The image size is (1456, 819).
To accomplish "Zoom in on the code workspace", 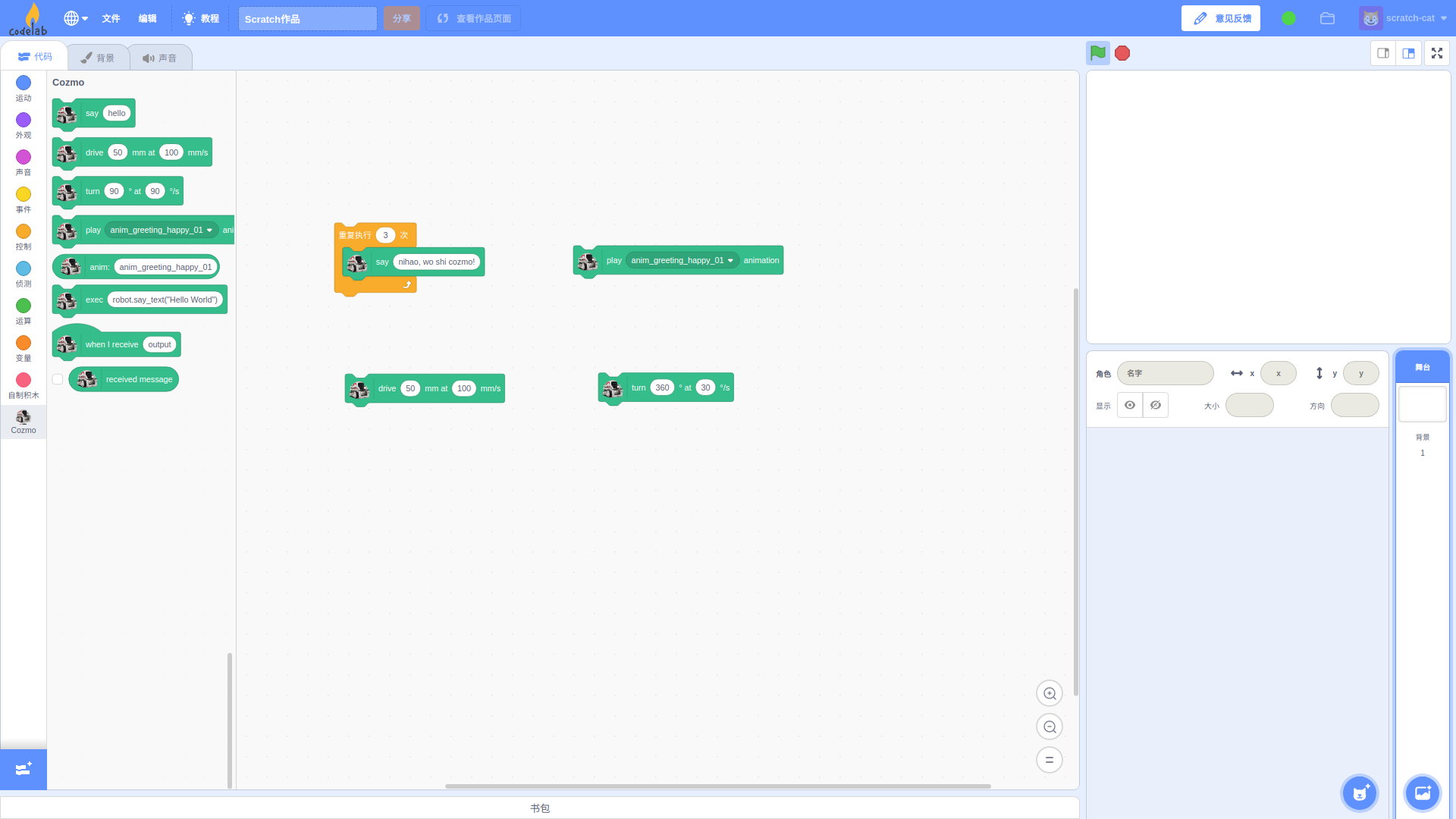I will pos(1049,692).
